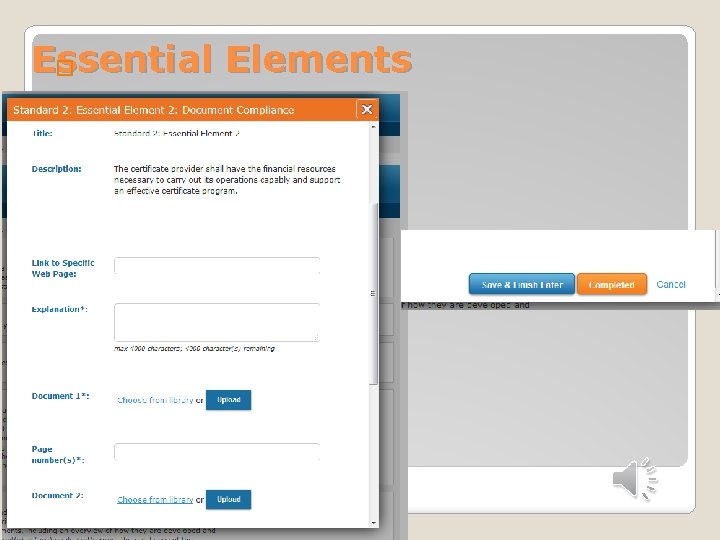Click the Description label text
This screenshot has width=720, height=540.
56,169
